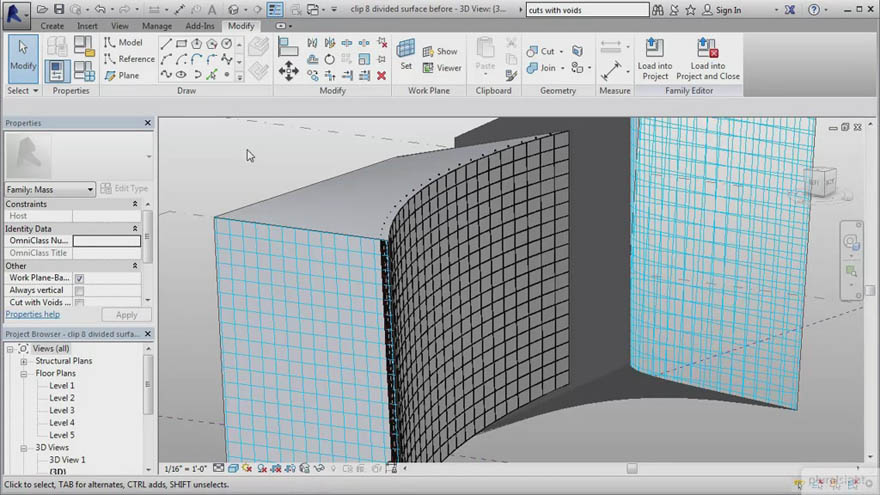Collapse the Constraints section in Properties
Viewport: 880px width, 495px height.
click(x=135, y=204)
